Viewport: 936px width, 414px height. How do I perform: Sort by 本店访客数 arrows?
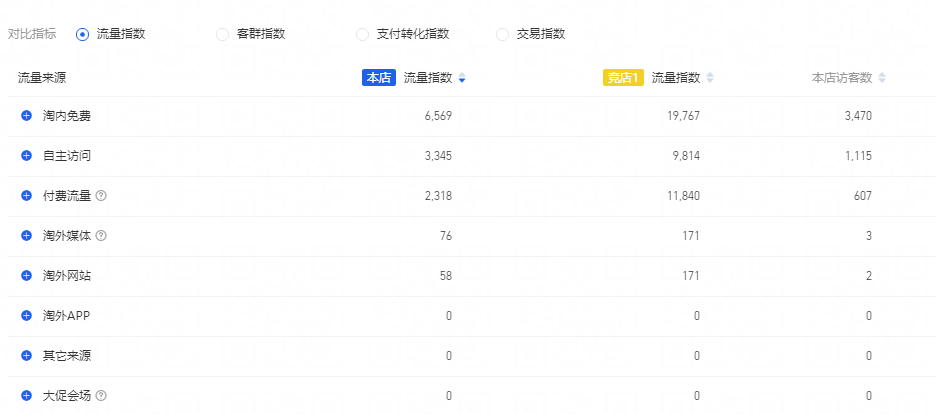pos(882,78)
